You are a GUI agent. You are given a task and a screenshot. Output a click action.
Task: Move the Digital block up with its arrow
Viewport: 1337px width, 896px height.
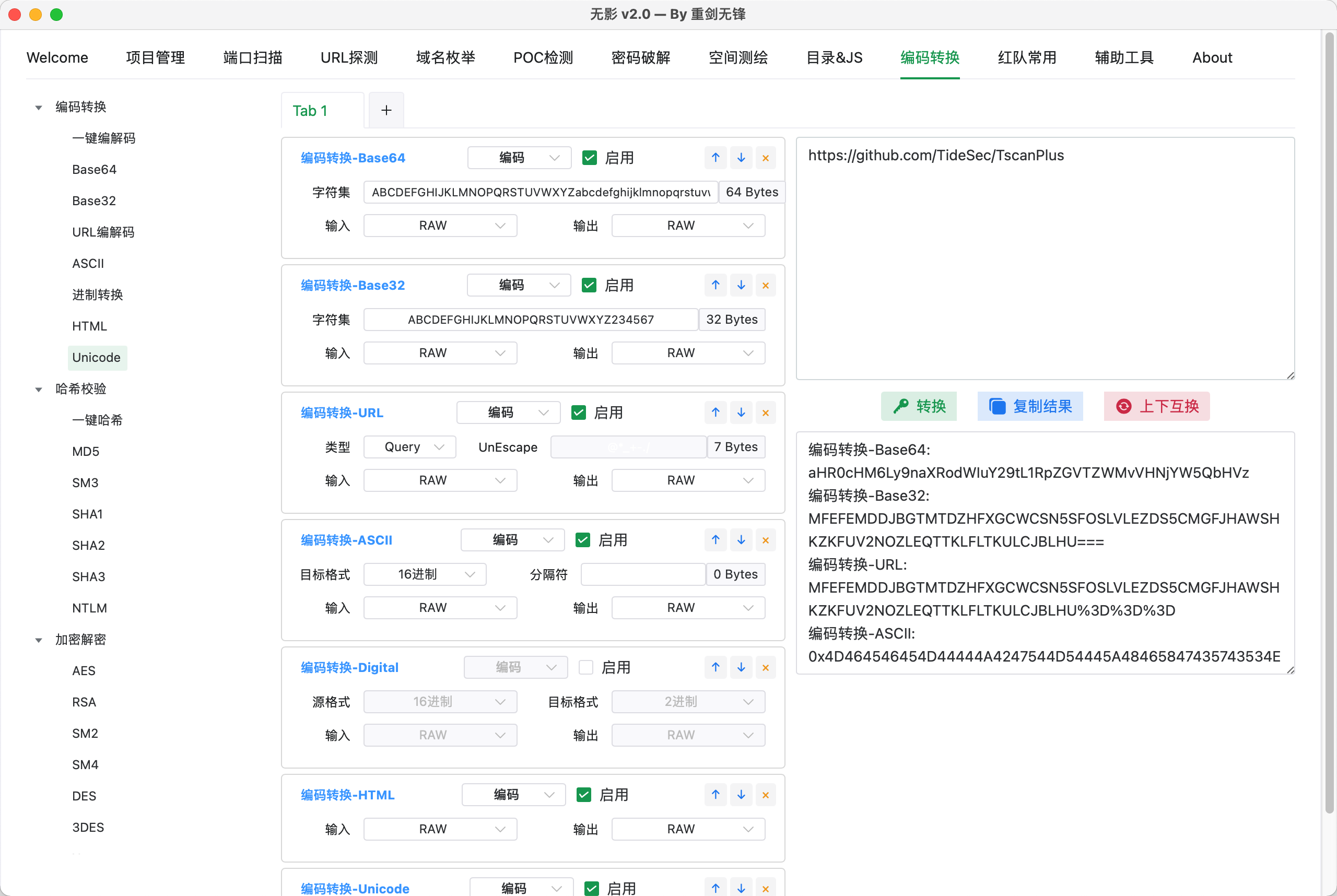(x=716, y=667)
